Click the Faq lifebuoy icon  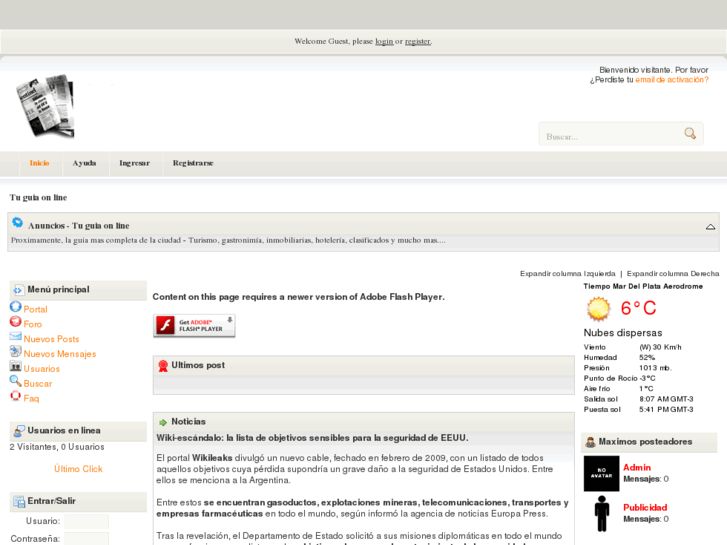[16, 396]
